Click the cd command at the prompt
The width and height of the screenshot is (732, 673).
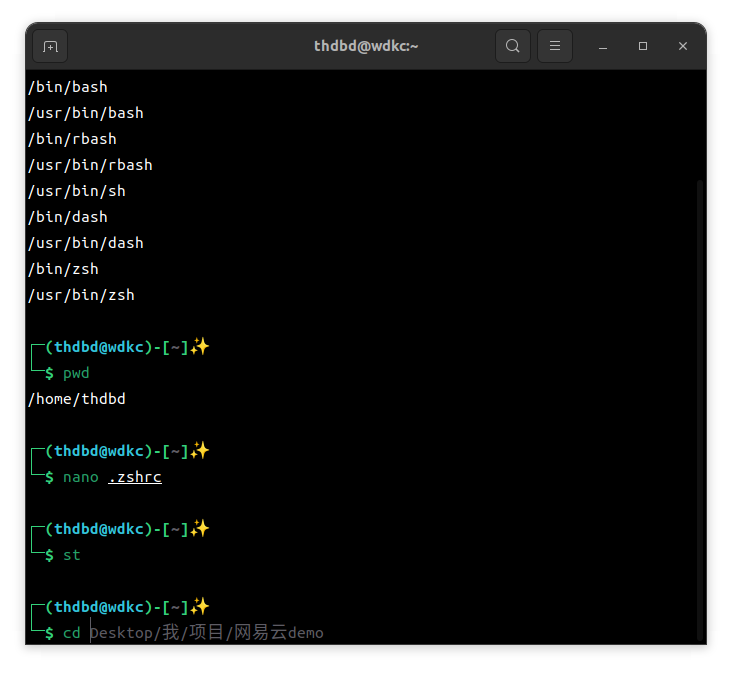(x=72, y=633)
